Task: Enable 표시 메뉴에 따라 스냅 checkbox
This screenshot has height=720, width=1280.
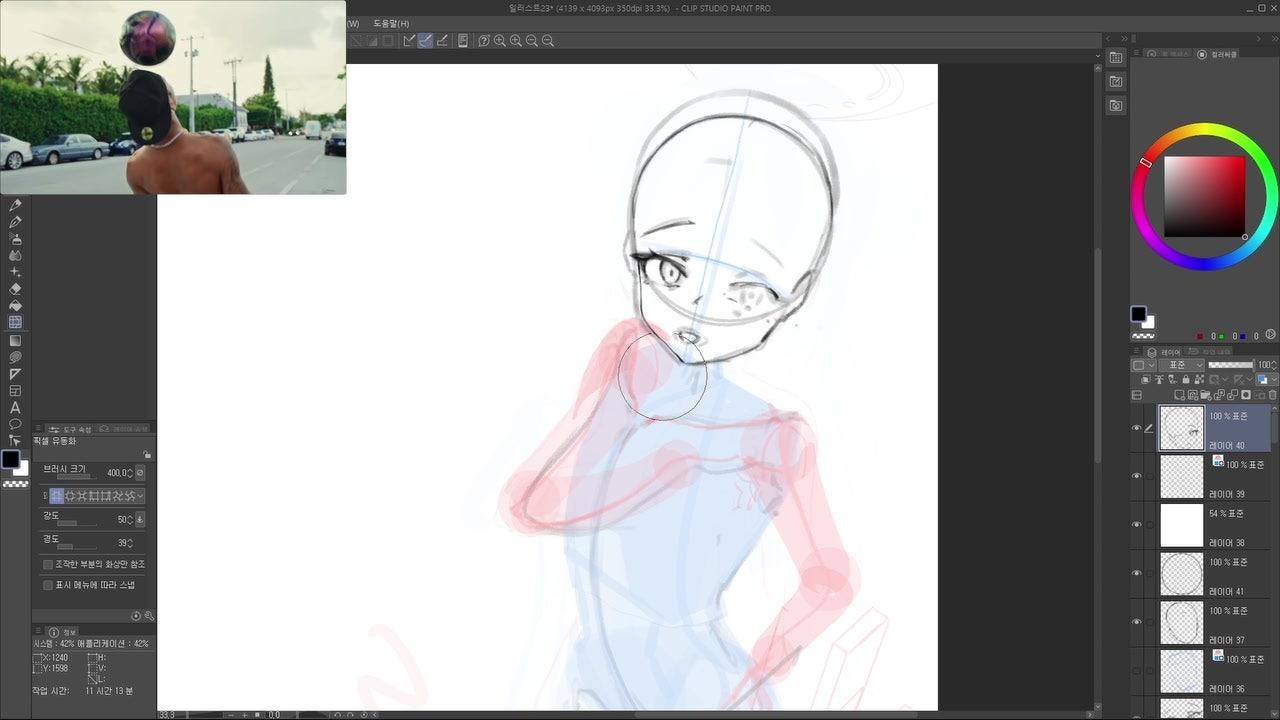Action: pyautogui.click(x=48, y=585)
